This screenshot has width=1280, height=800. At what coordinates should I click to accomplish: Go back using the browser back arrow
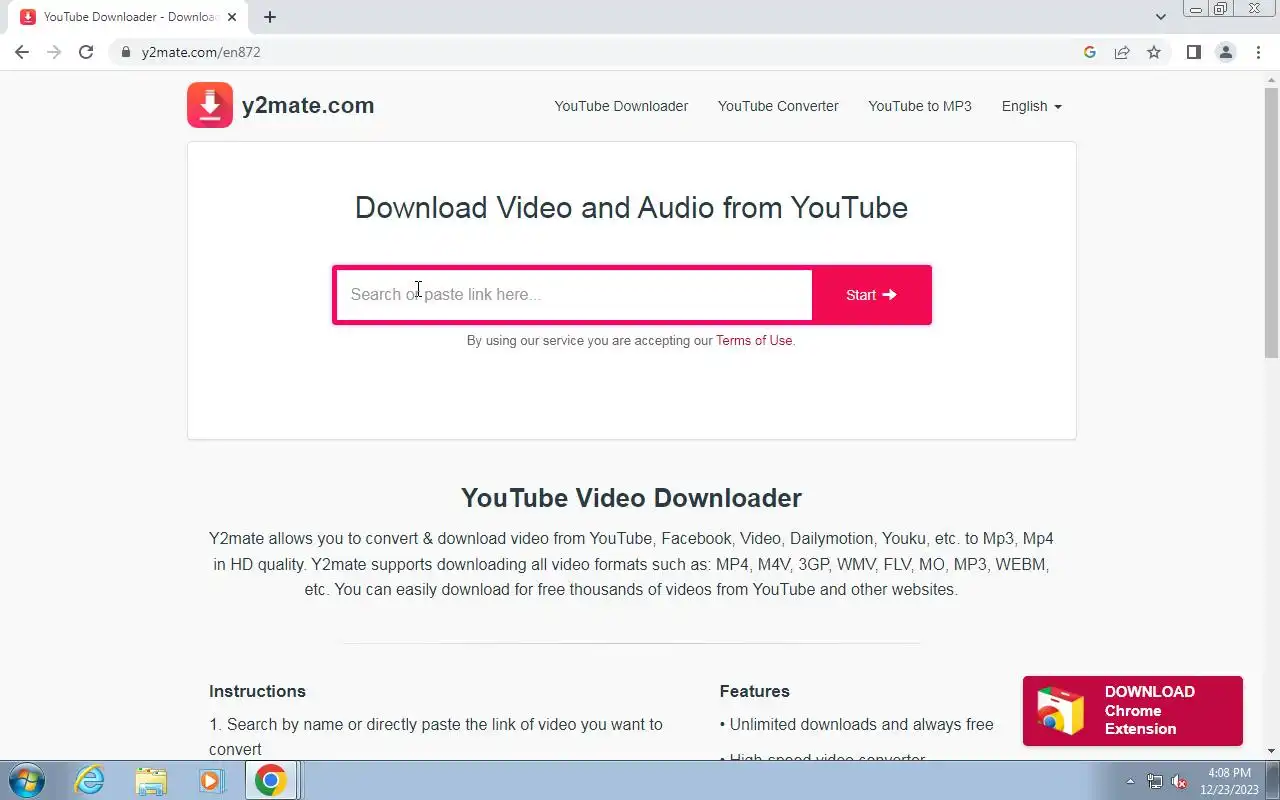(22, 52)
